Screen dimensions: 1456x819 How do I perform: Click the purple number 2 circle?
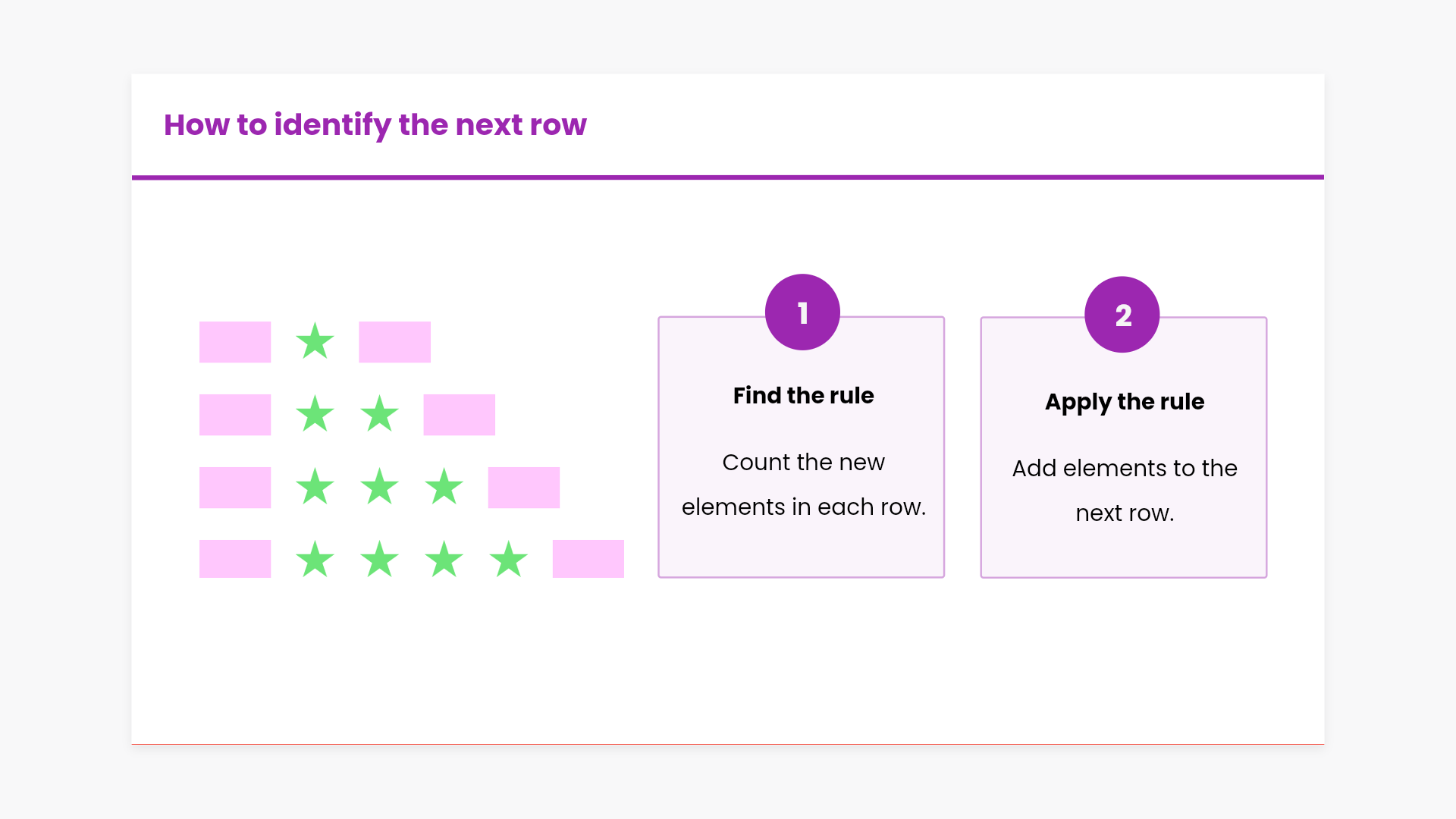pyautogui.click(x=1122, y=315)
